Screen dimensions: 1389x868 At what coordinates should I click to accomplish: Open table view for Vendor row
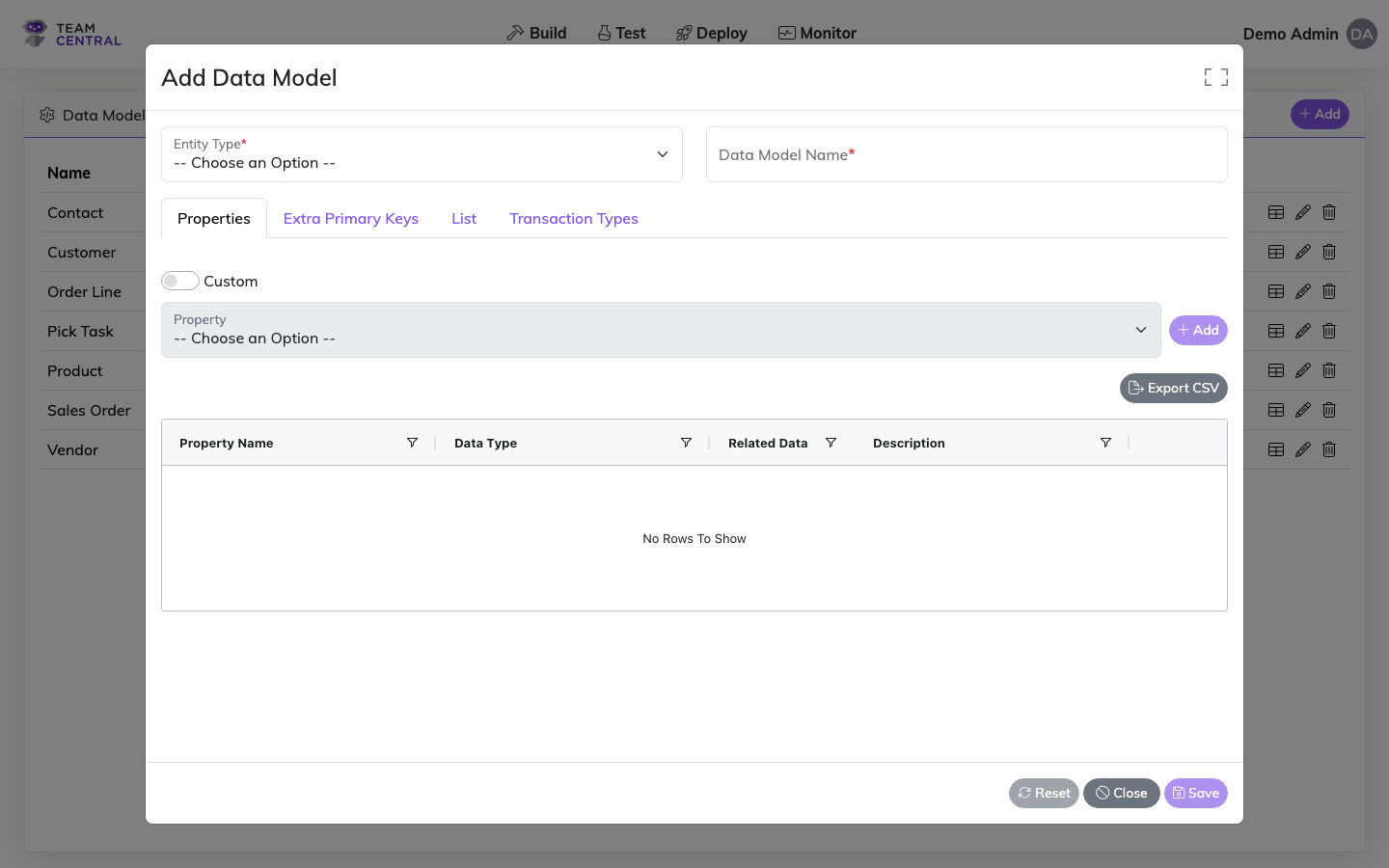click(x=1276, y=449)
